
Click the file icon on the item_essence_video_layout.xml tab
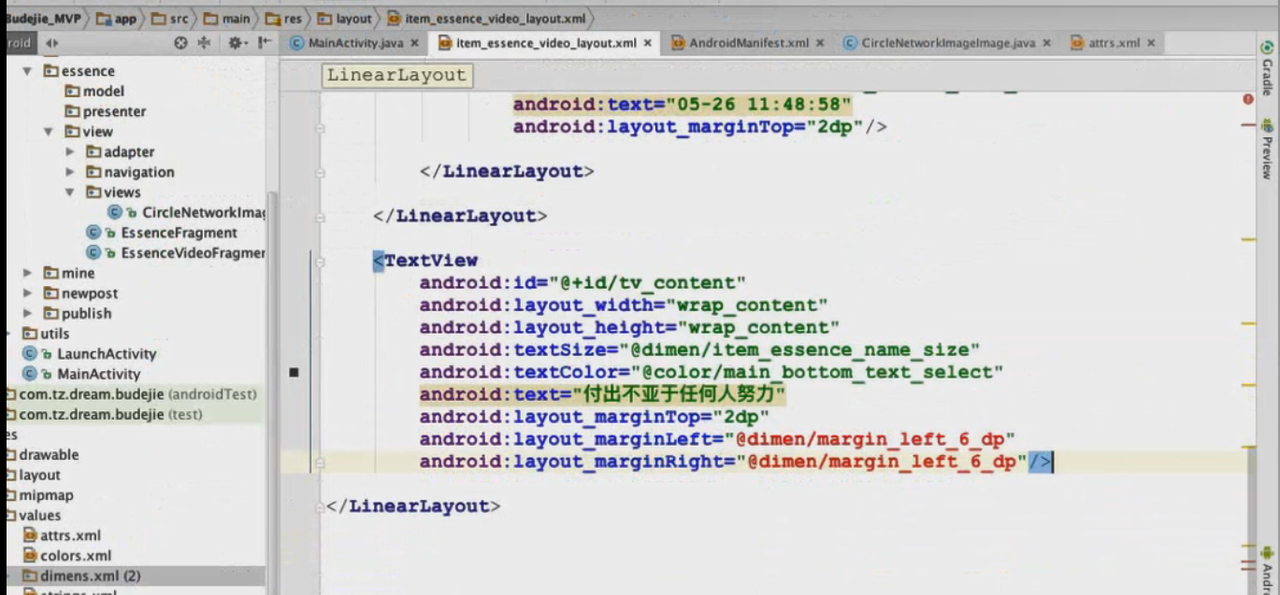pos(445,43)
